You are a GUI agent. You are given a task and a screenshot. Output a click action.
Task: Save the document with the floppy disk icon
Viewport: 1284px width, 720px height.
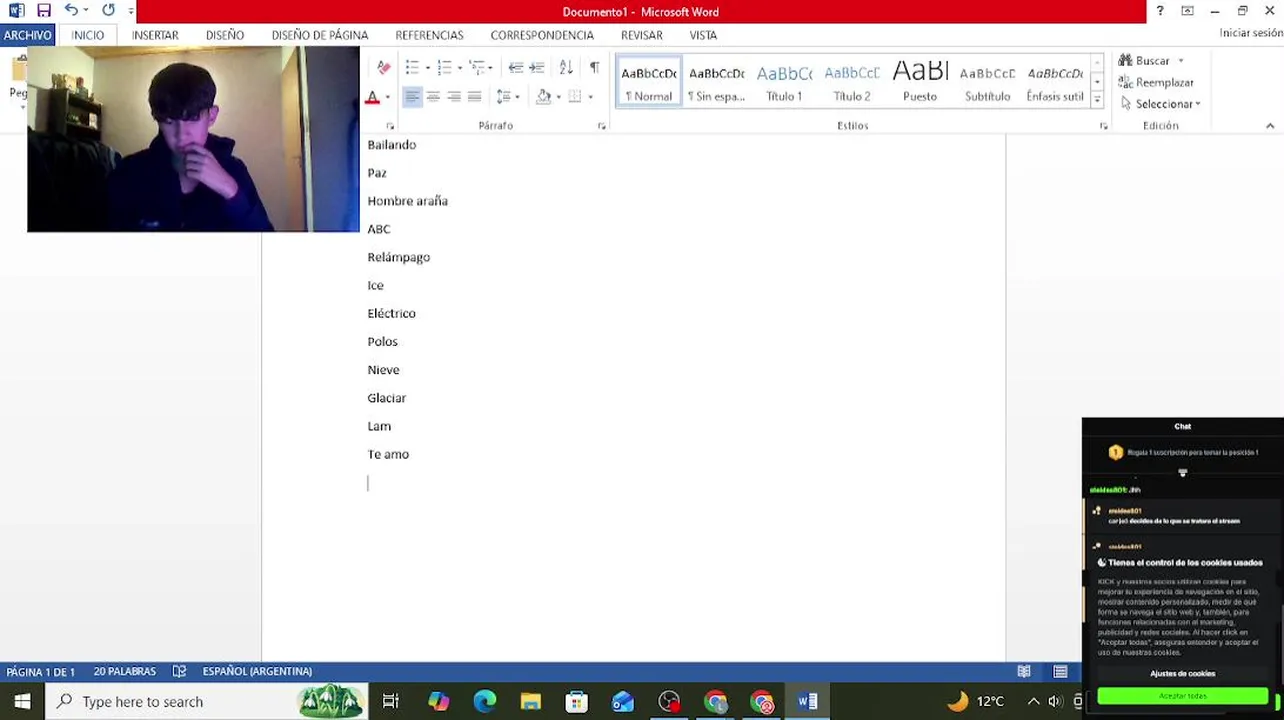[x=43, y=11]
